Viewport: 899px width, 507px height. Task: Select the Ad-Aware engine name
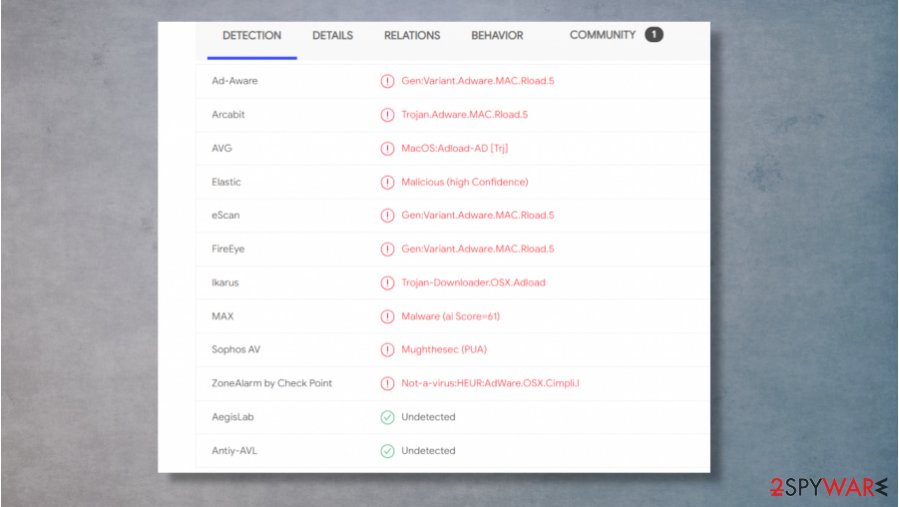(234, 81)
